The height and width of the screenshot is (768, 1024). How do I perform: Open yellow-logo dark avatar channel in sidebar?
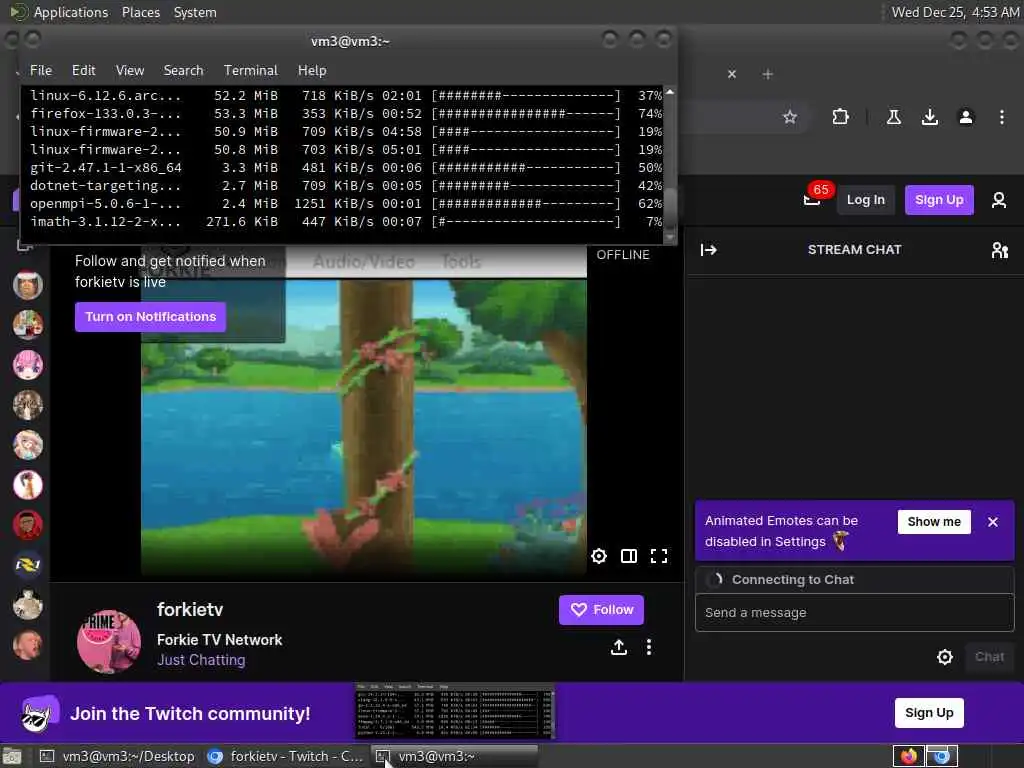pyautogui.click(x=27, y=565)
